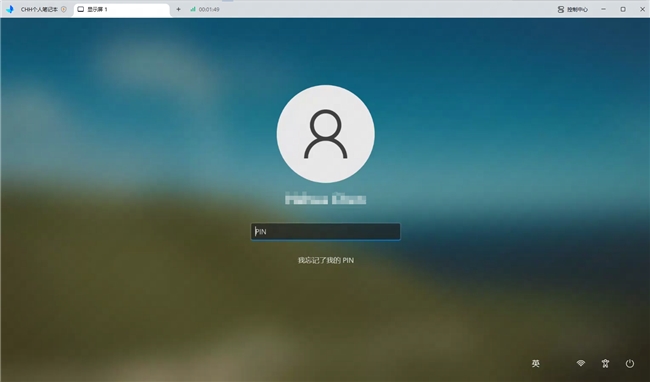Viewport: 650px width, 382px height.
Task: Close the remote desktop window
Action: (642, 9)
